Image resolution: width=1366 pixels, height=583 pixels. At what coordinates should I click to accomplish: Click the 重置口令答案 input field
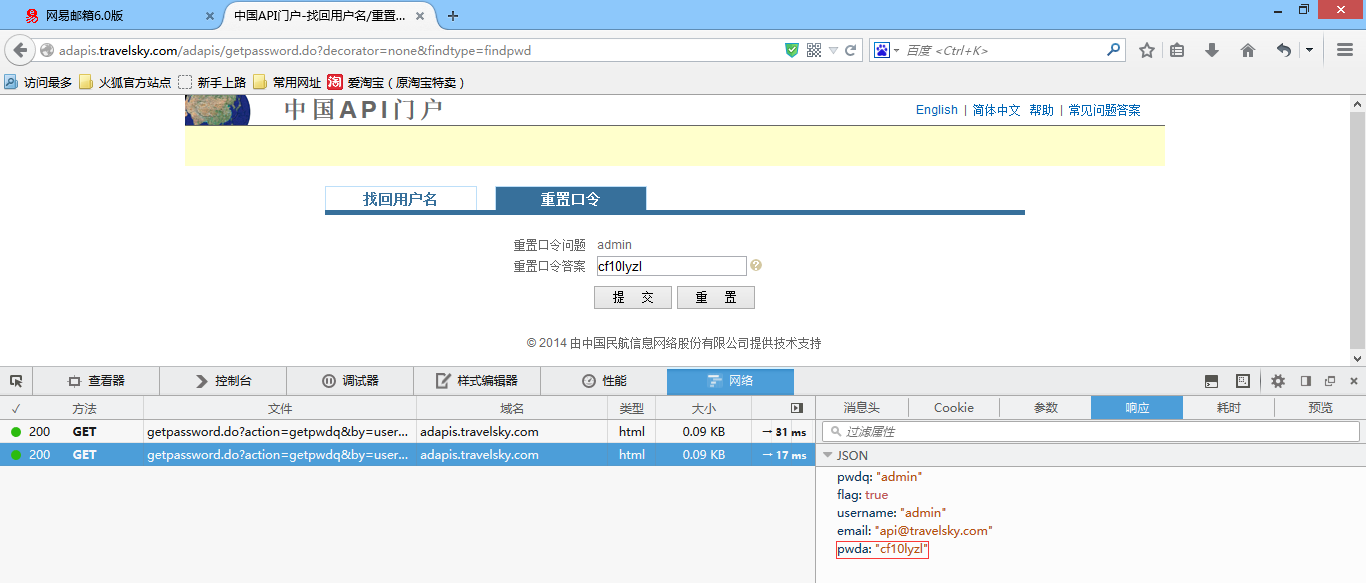click(671, 266)
